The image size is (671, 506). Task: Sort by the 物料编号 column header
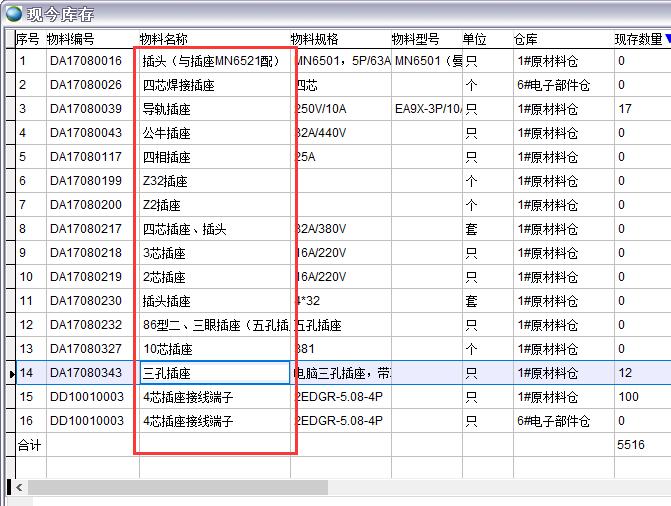[x=70, y=39]
